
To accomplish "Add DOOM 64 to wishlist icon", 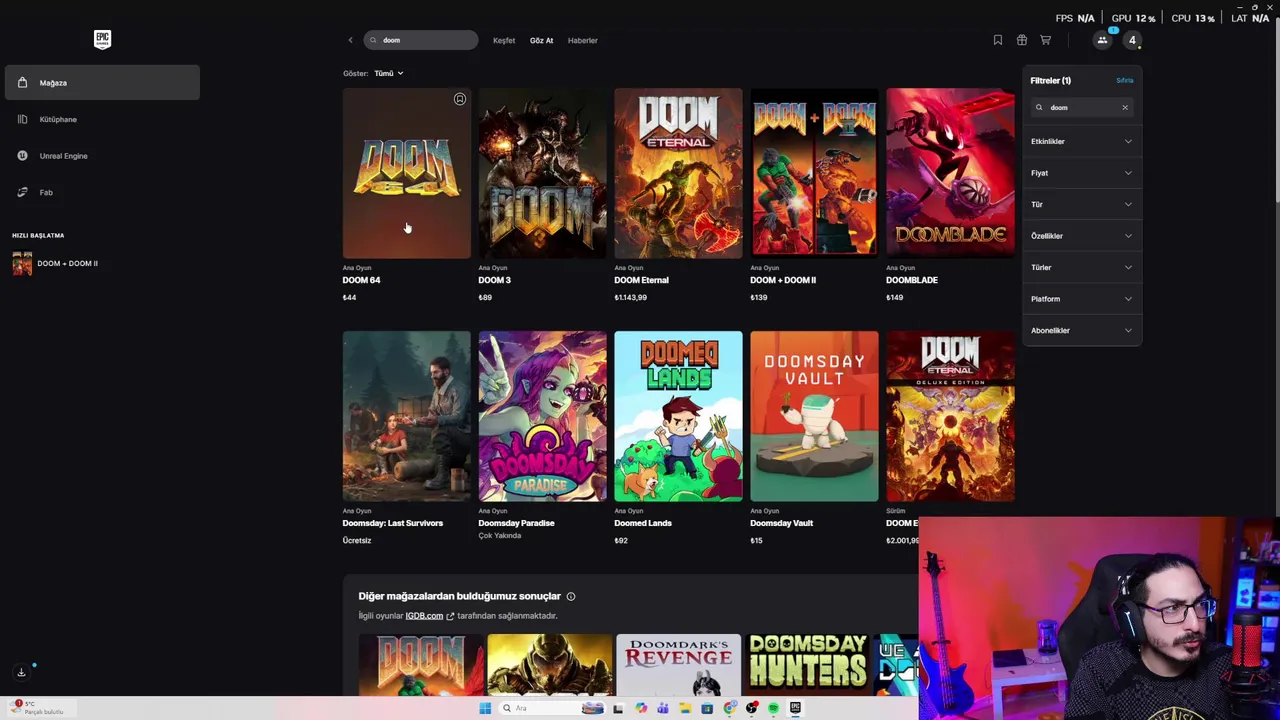I will (460, 99).
